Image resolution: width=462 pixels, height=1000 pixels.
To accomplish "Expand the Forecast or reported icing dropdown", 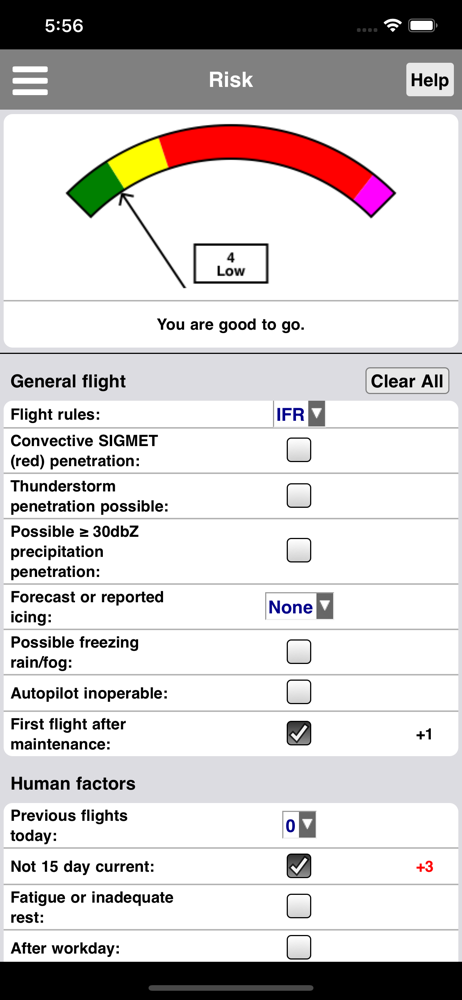I will pos(299,607).
